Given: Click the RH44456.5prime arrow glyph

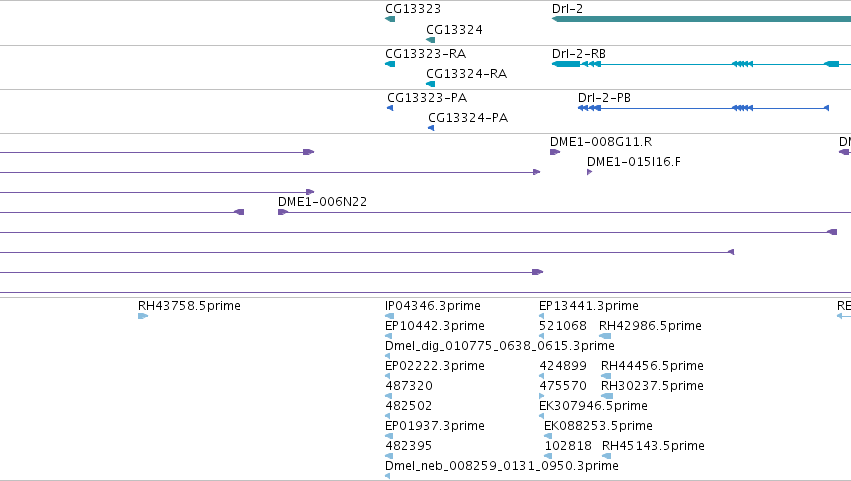Looking at the screenshot, I should click(x=606, y=376).
